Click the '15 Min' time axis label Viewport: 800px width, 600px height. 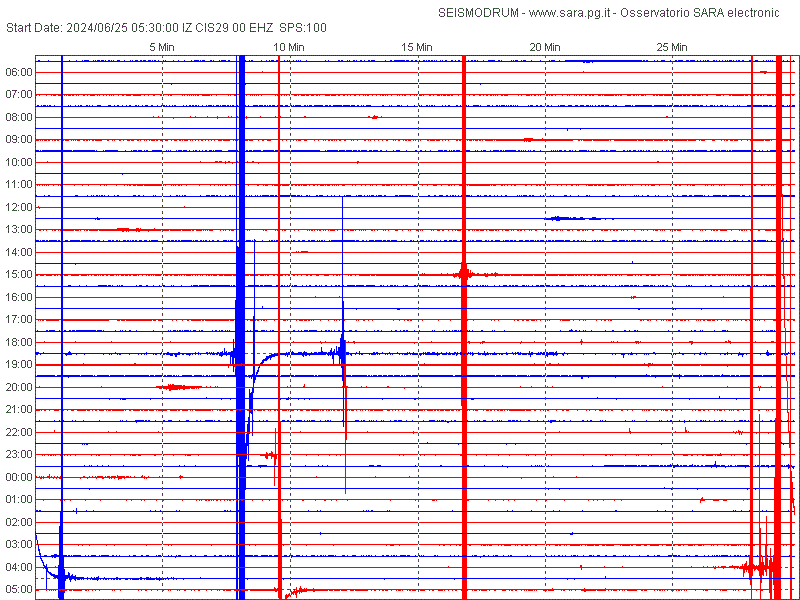pos(417,47)
